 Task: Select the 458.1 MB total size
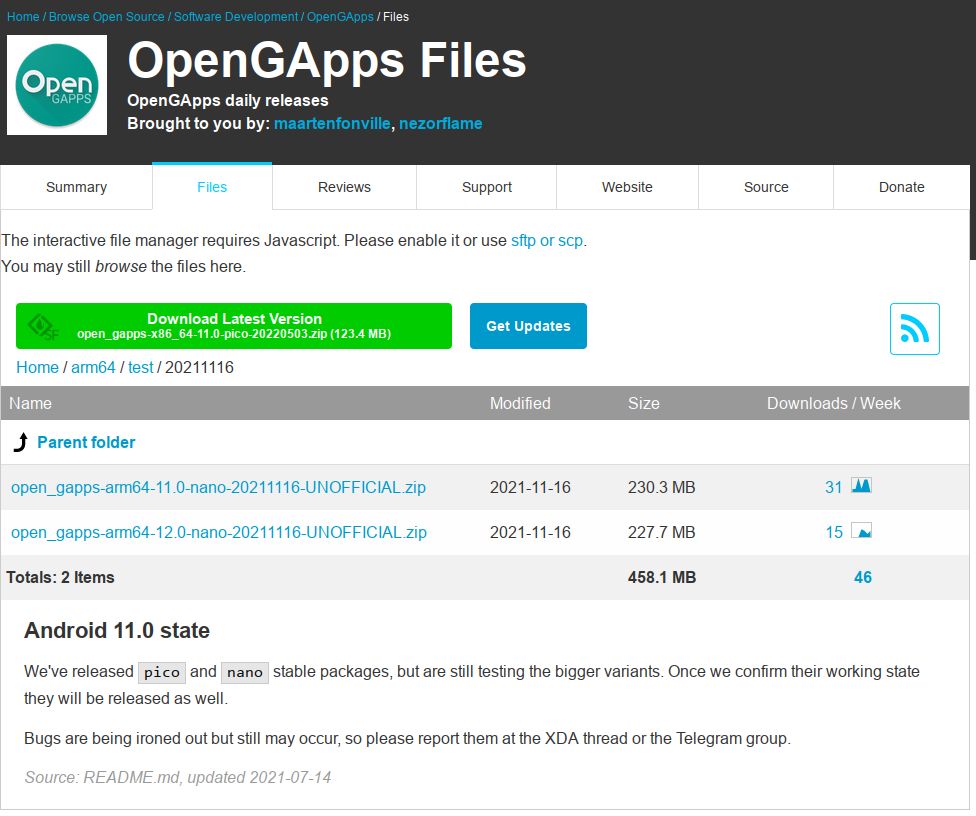click(662, 577)
